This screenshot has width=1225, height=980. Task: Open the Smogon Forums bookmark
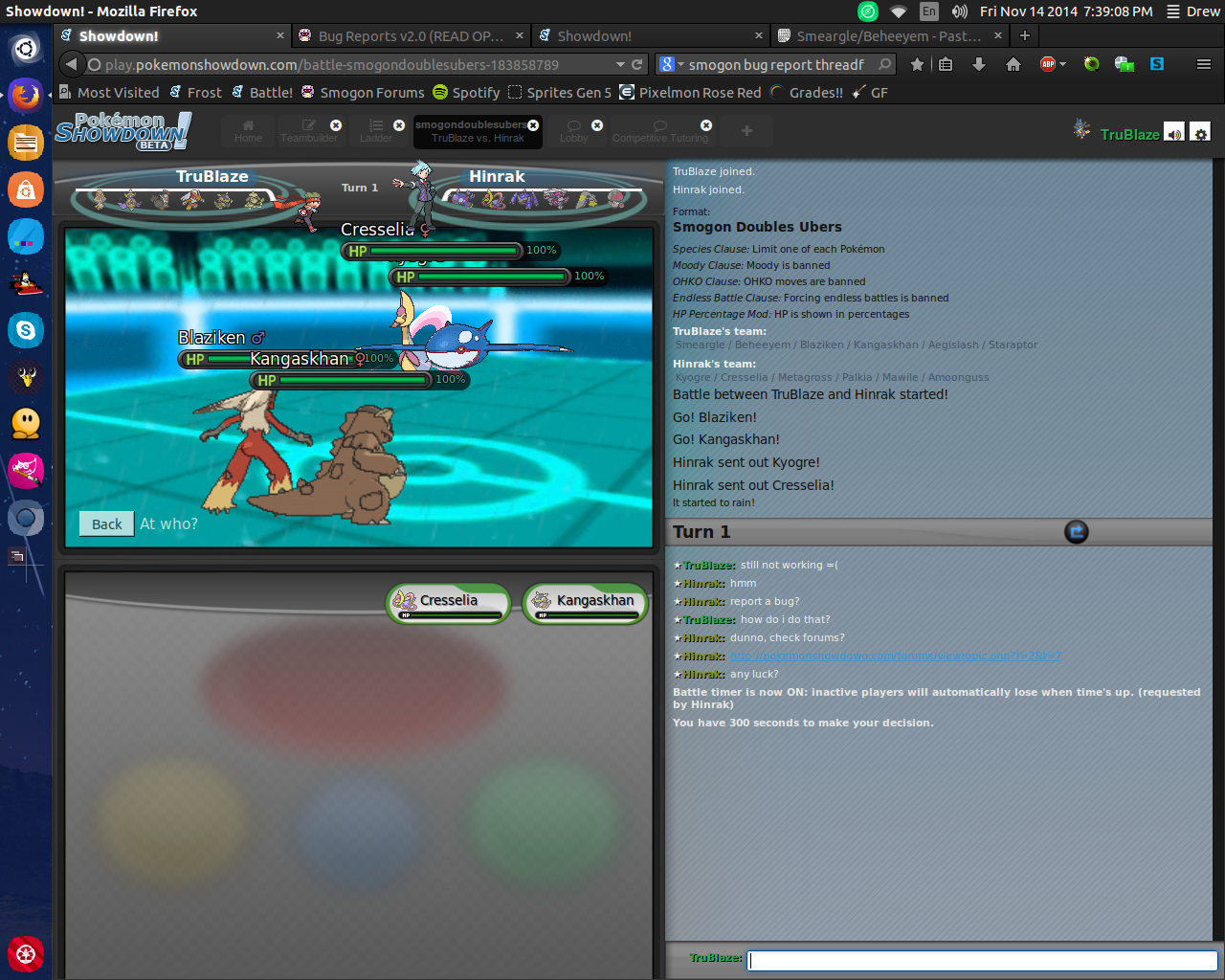[363, 93]
